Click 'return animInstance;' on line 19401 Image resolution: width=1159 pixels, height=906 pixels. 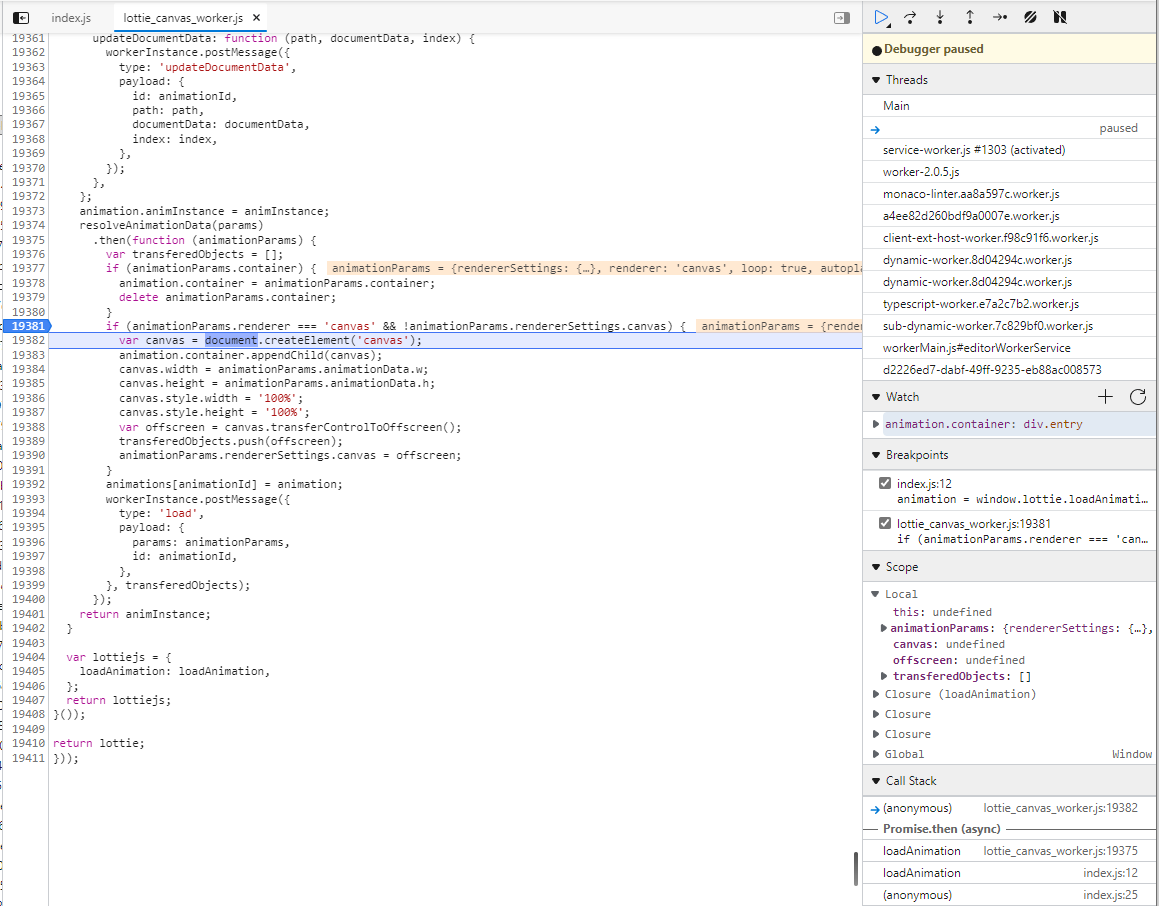tap(144, 614)
